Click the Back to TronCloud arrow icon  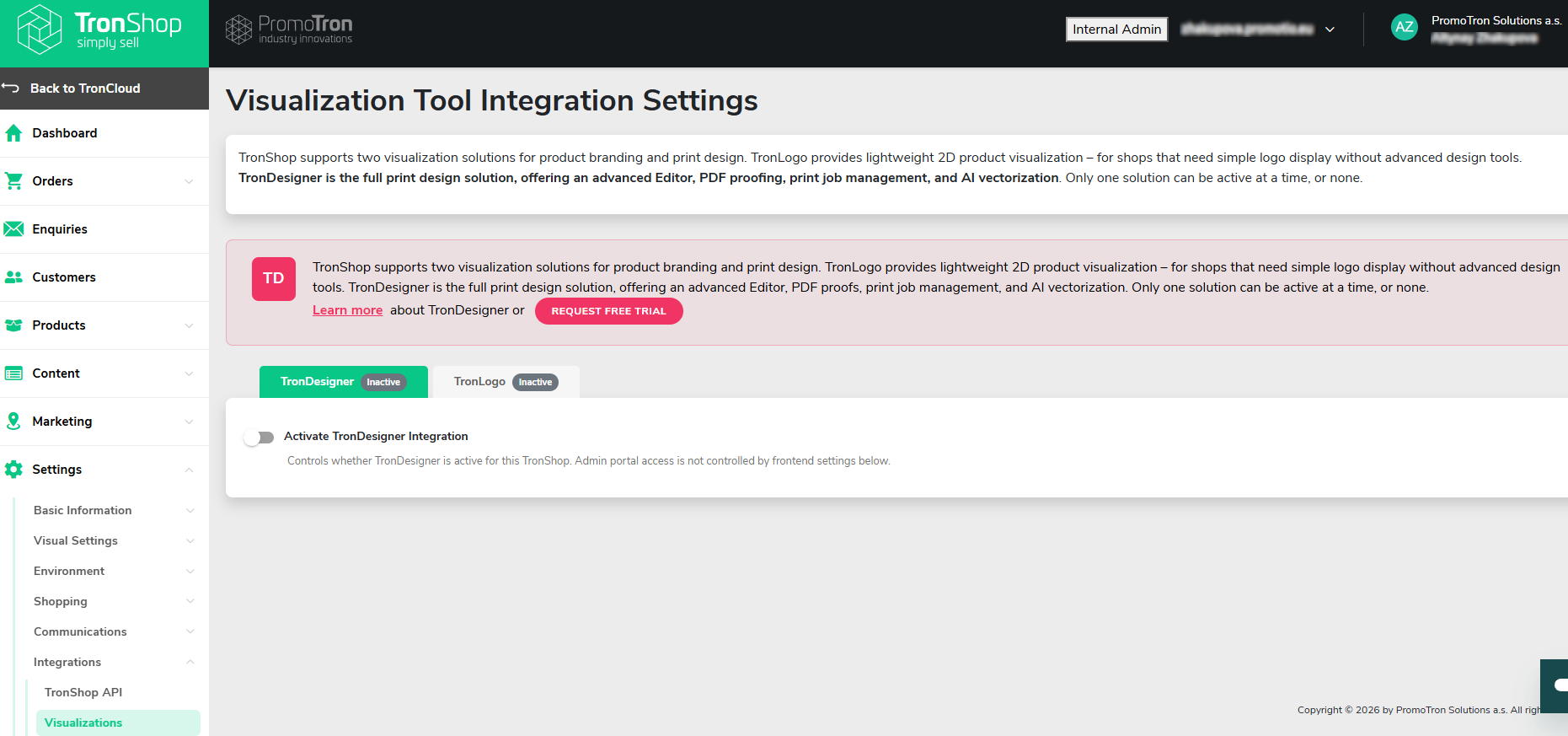point(11,88)
